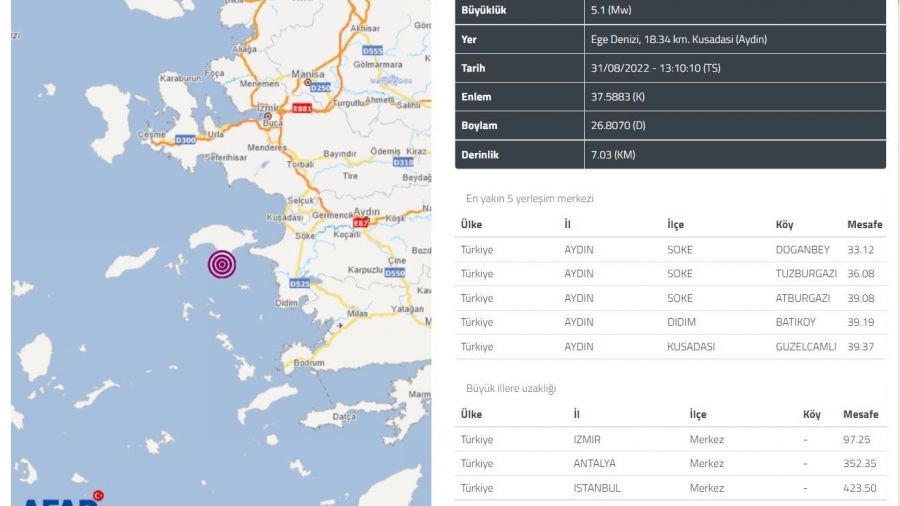
Task: Select the Derinlik 7.03 (KM) row
Action: [x=669, y=155]
